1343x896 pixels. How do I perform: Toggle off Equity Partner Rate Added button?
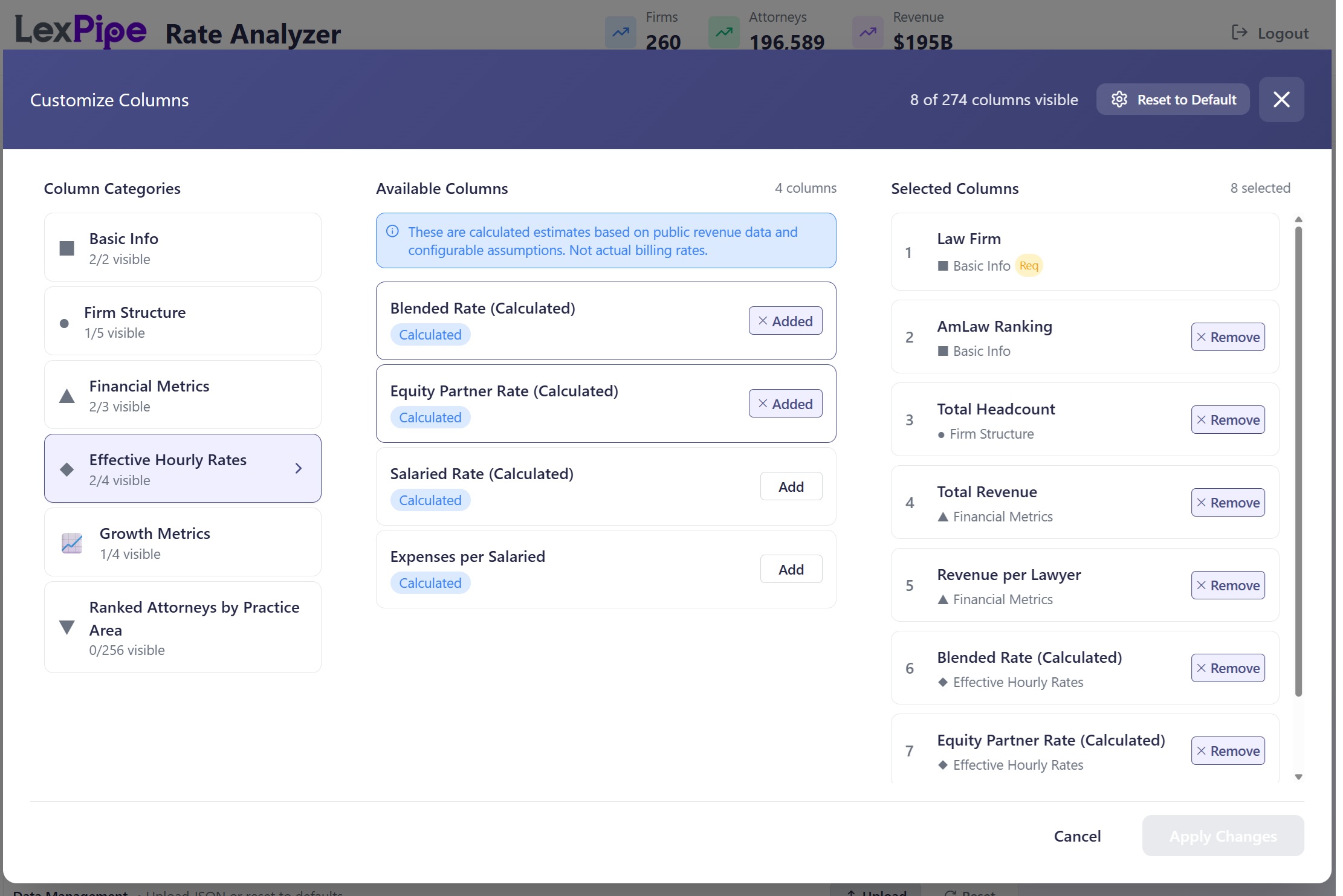point(785,404)
